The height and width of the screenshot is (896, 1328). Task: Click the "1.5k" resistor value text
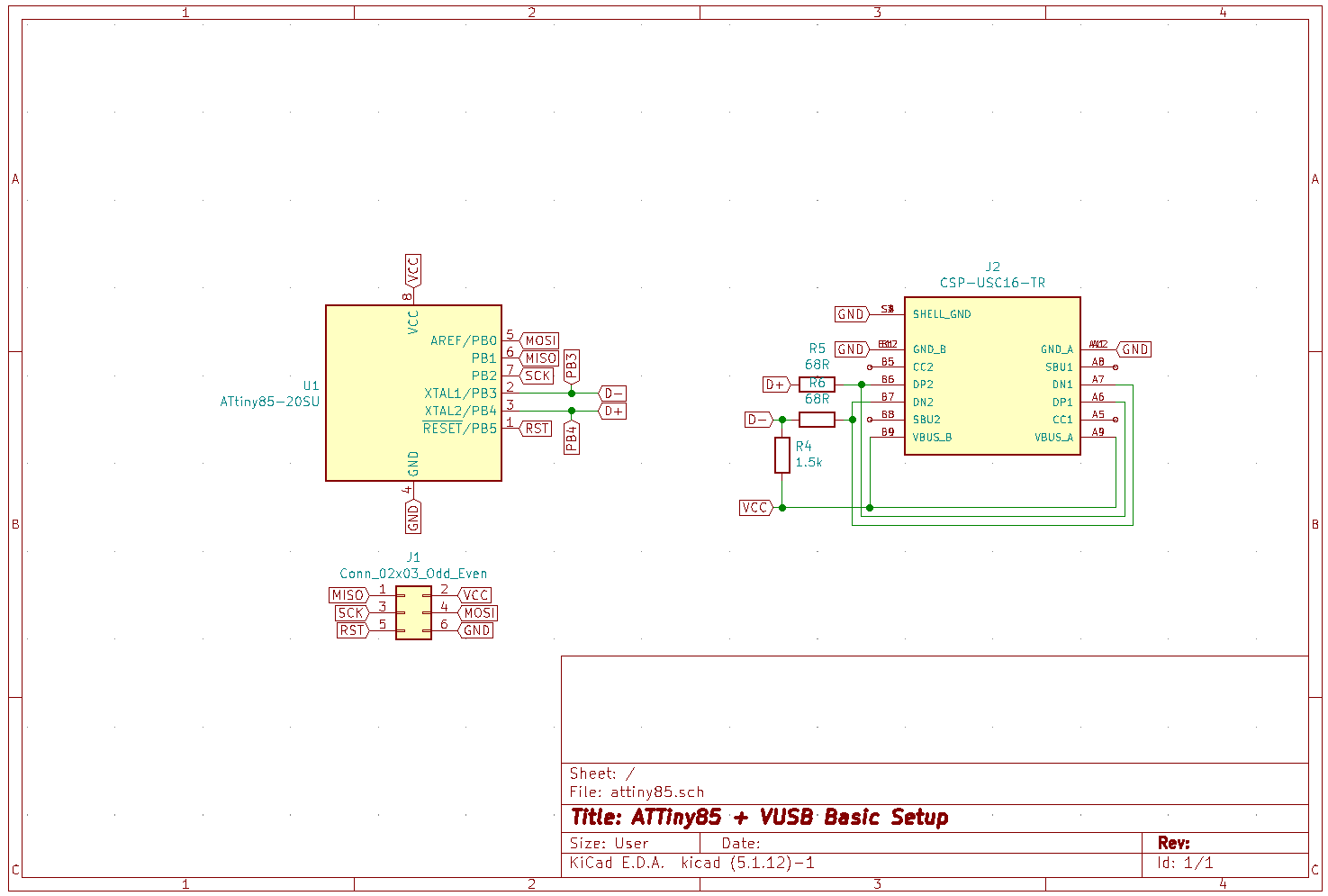809,462
